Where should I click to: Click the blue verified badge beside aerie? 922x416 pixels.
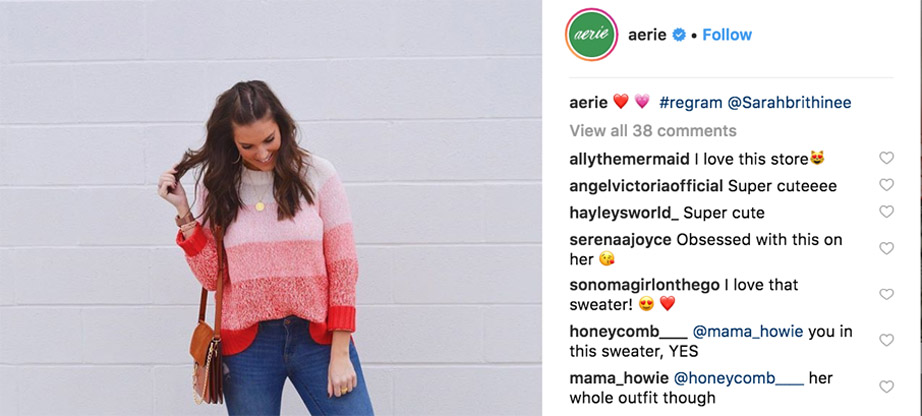coord(679,35)
